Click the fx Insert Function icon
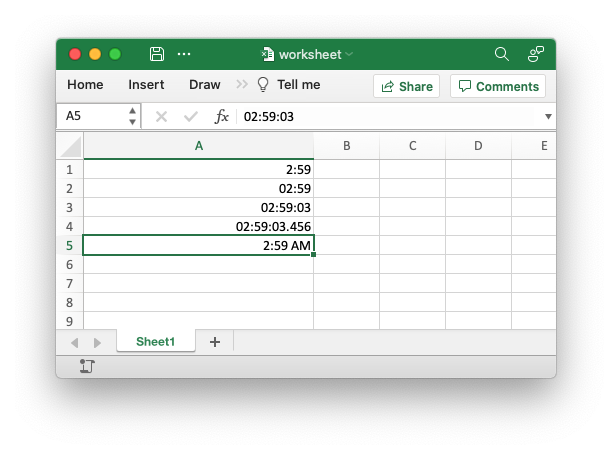 pos(221,116)
